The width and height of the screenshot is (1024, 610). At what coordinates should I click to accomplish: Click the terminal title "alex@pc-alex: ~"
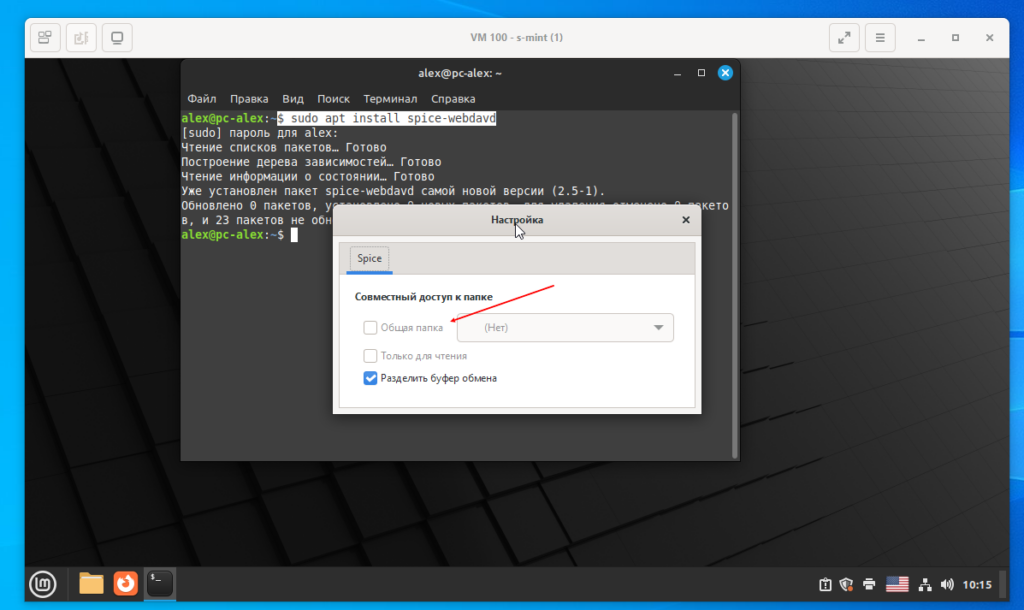[460, 73]
